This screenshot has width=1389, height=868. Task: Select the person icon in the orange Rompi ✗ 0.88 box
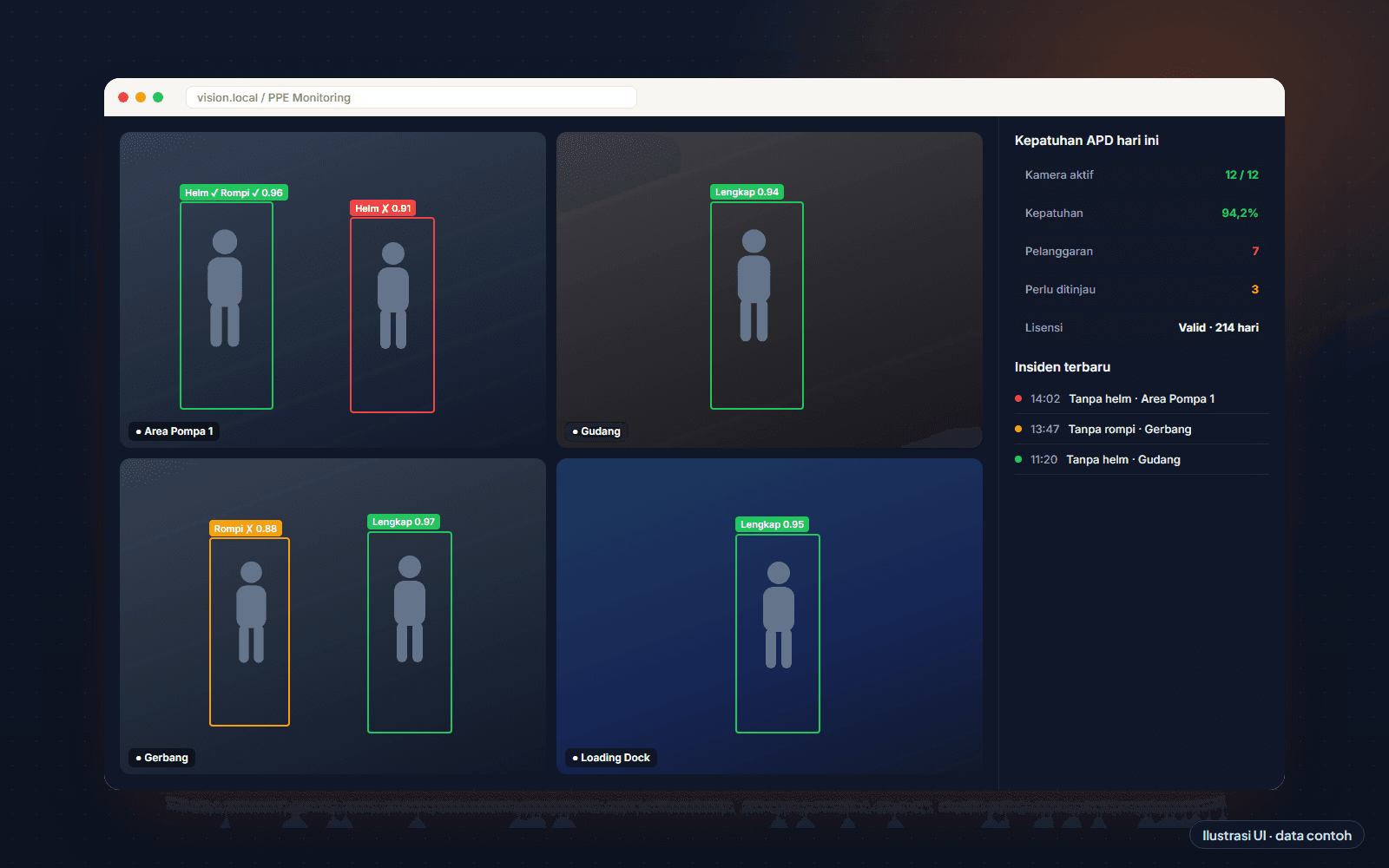point(251,612)
